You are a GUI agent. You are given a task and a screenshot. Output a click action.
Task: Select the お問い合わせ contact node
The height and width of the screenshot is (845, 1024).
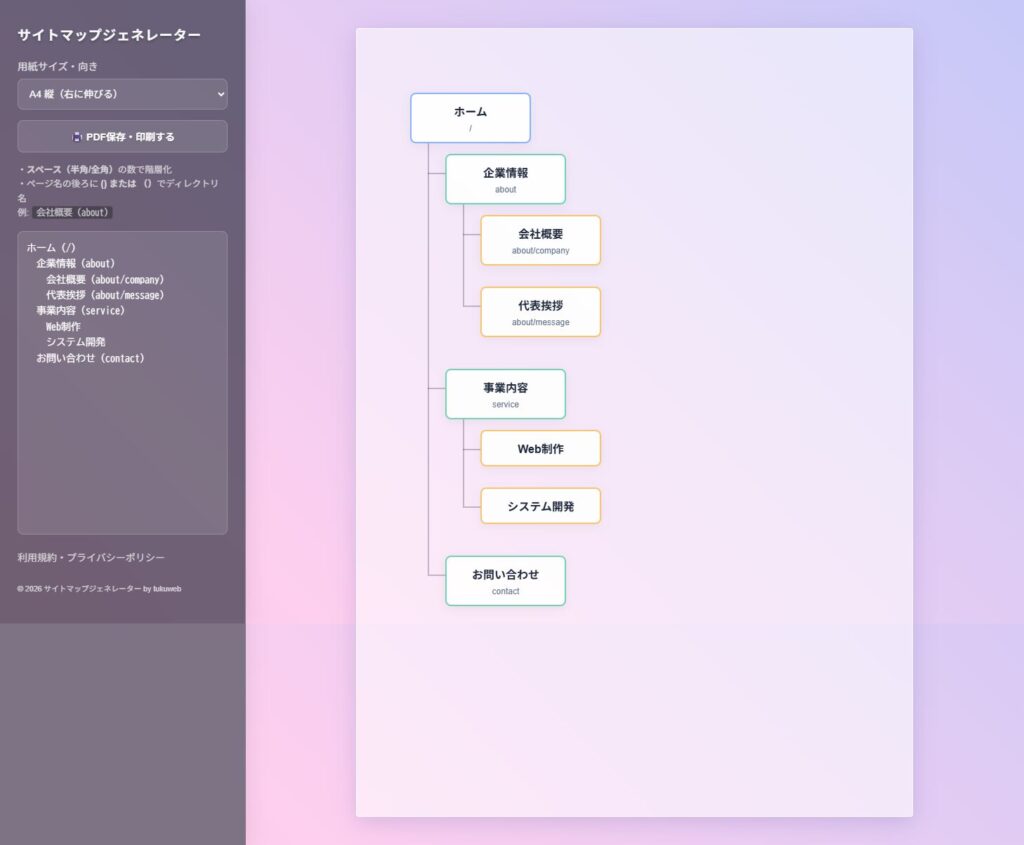coord(505,581)
